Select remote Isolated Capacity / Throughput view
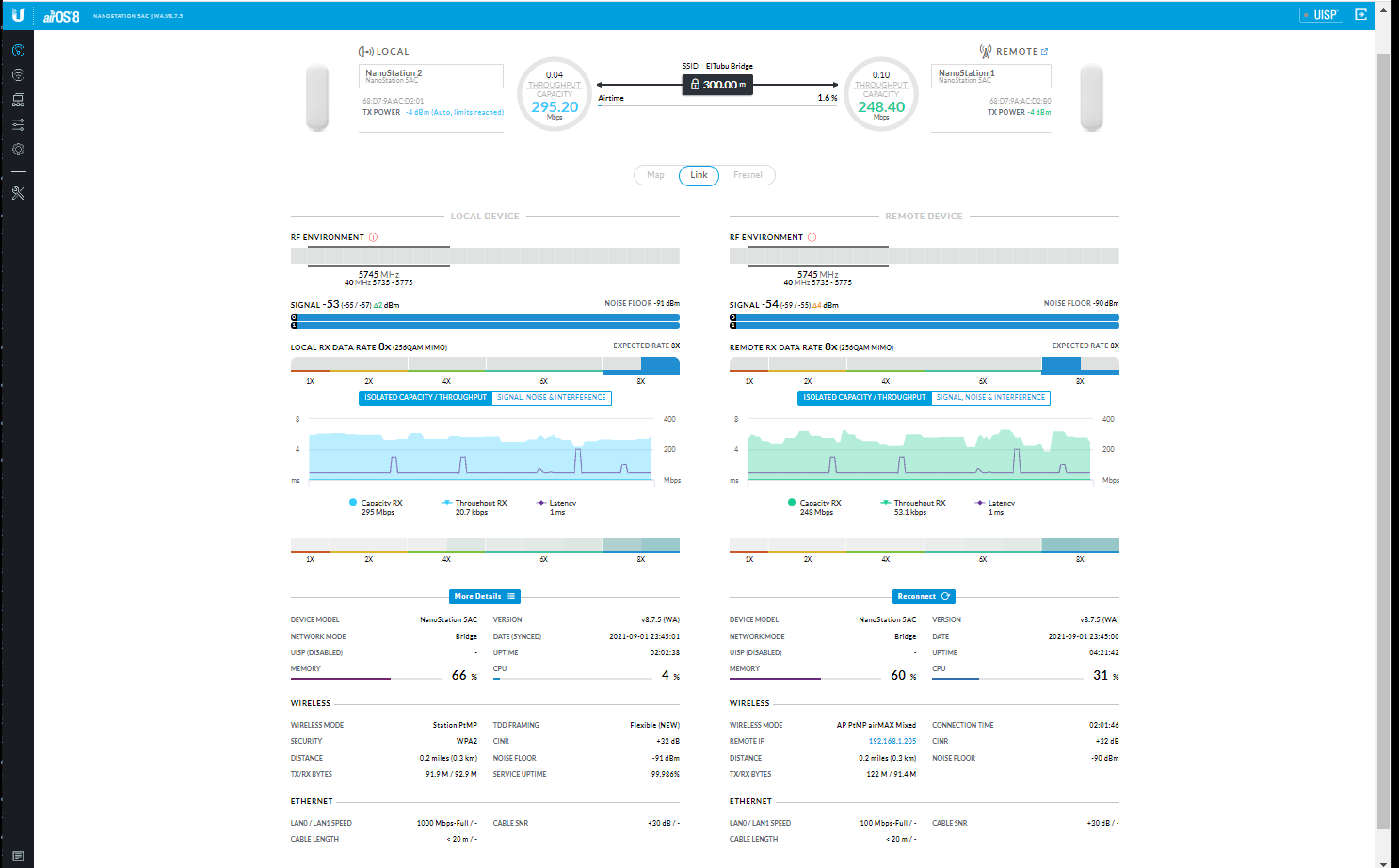Image resolution: width=1399 pixels, height=868 pixels. (x=864, y=398)
